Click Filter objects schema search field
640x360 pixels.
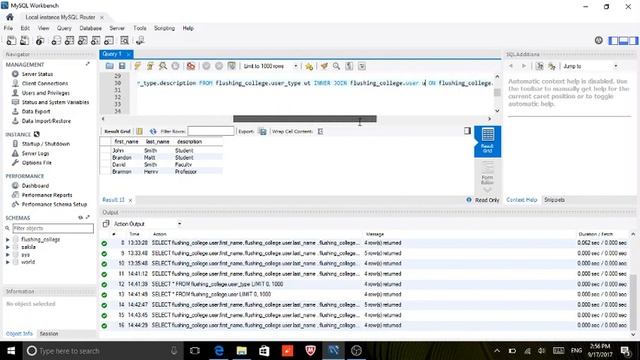click(53, 228)
